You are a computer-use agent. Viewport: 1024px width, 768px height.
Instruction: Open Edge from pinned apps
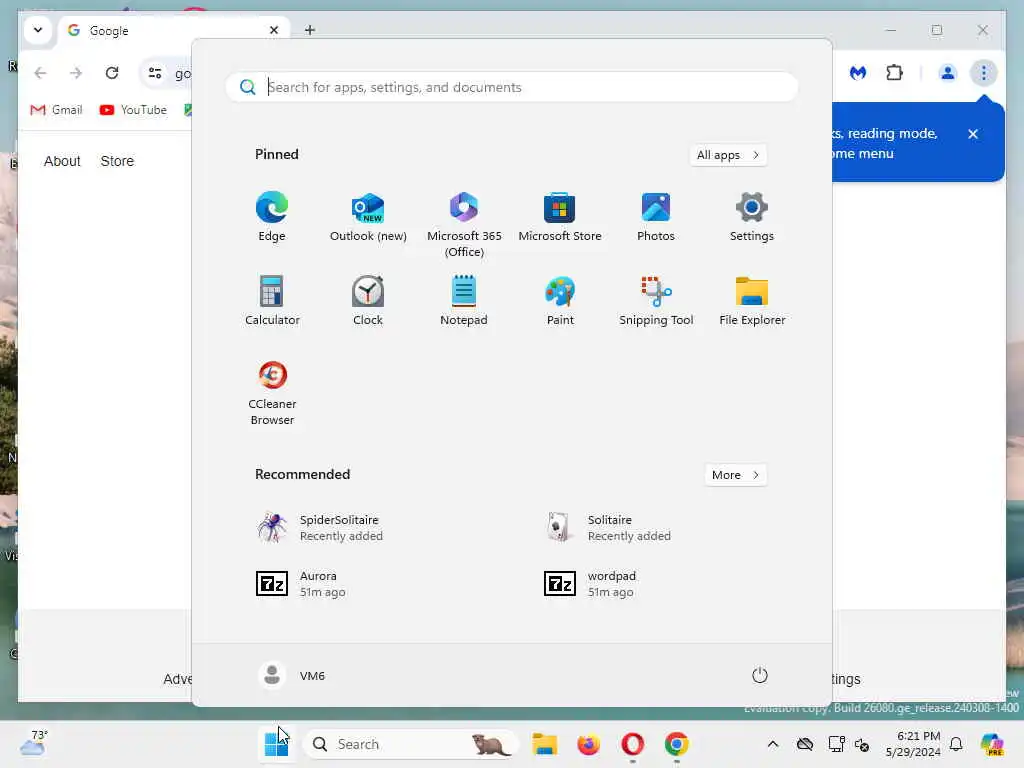click(x=272, y=217)
